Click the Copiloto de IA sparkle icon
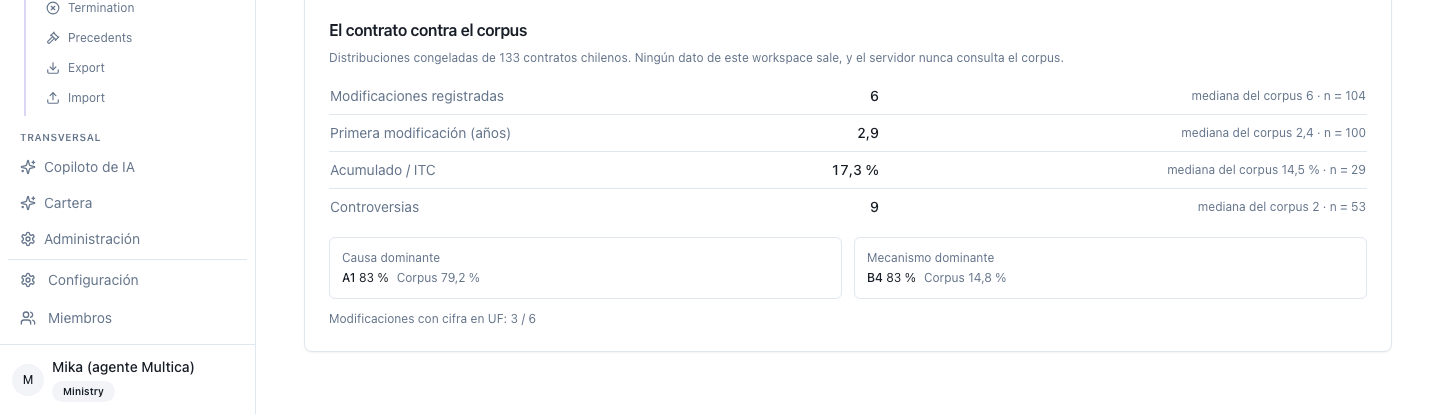The image size is (1440, 414). (x=28, y=167)
